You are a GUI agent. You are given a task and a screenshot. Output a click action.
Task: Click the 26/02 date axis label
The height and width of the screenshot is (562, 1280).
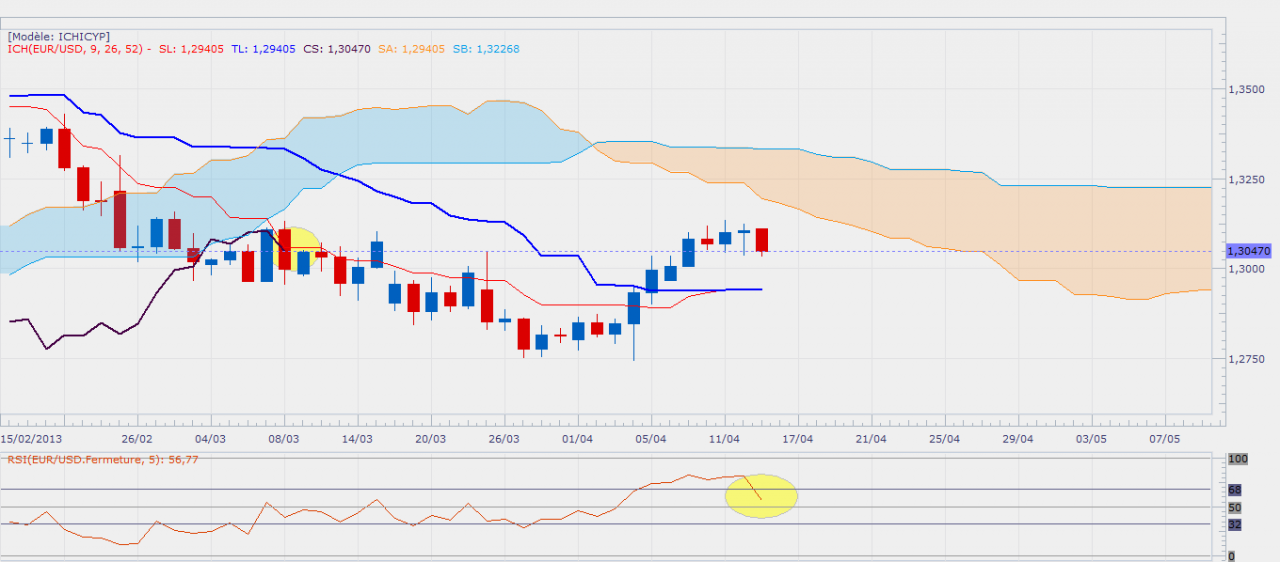click(x=137, y=439)
